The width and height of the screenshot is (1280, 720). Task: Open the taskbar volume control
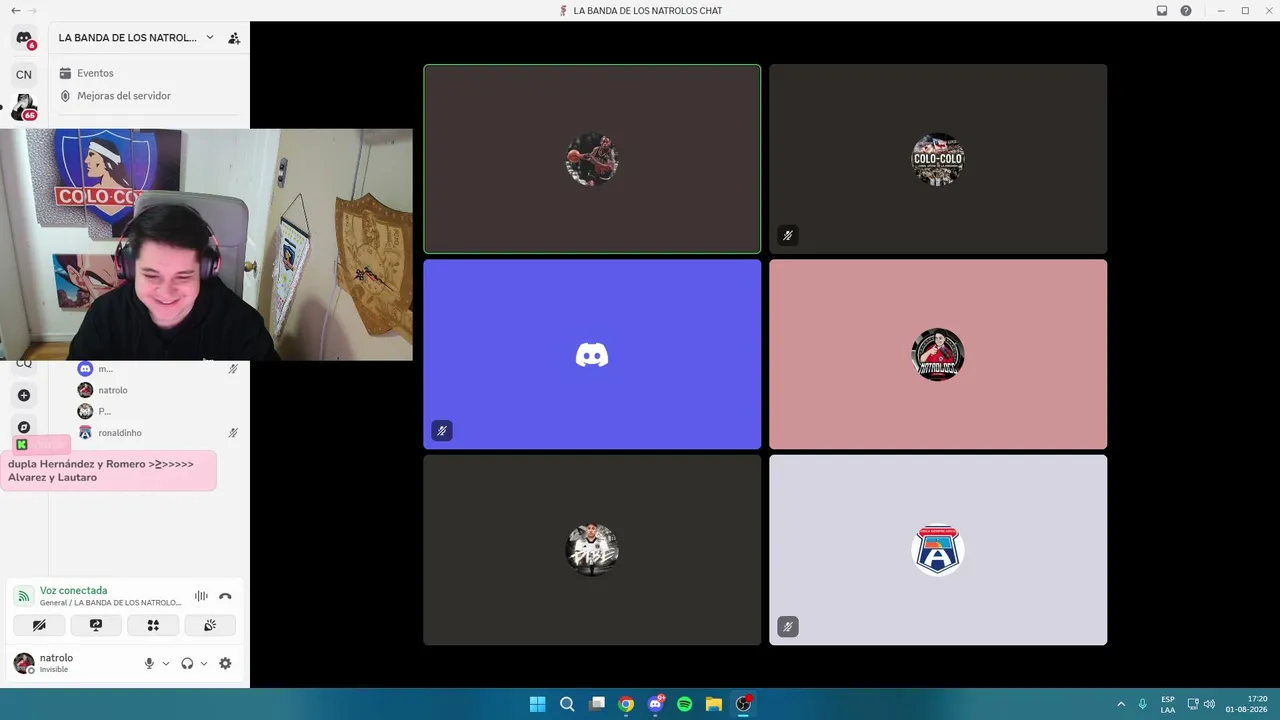tap(1209, 704)
